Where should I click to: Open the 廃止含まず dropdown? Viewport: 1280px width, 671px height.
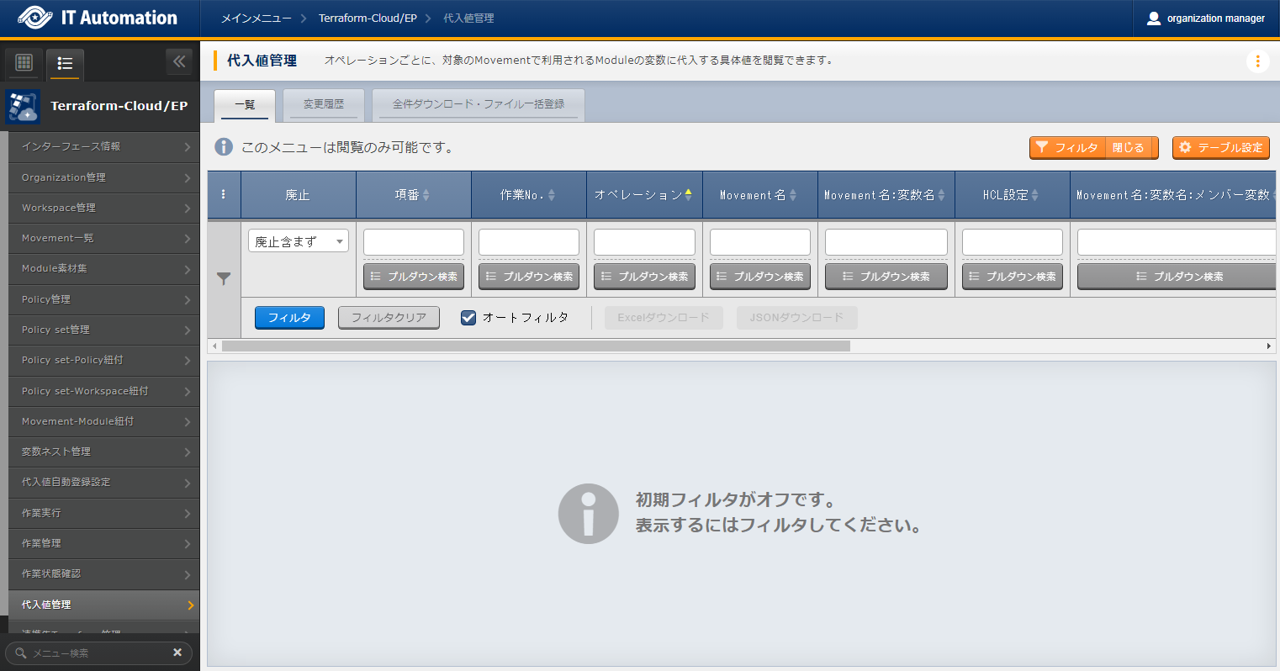coord(298,242)
